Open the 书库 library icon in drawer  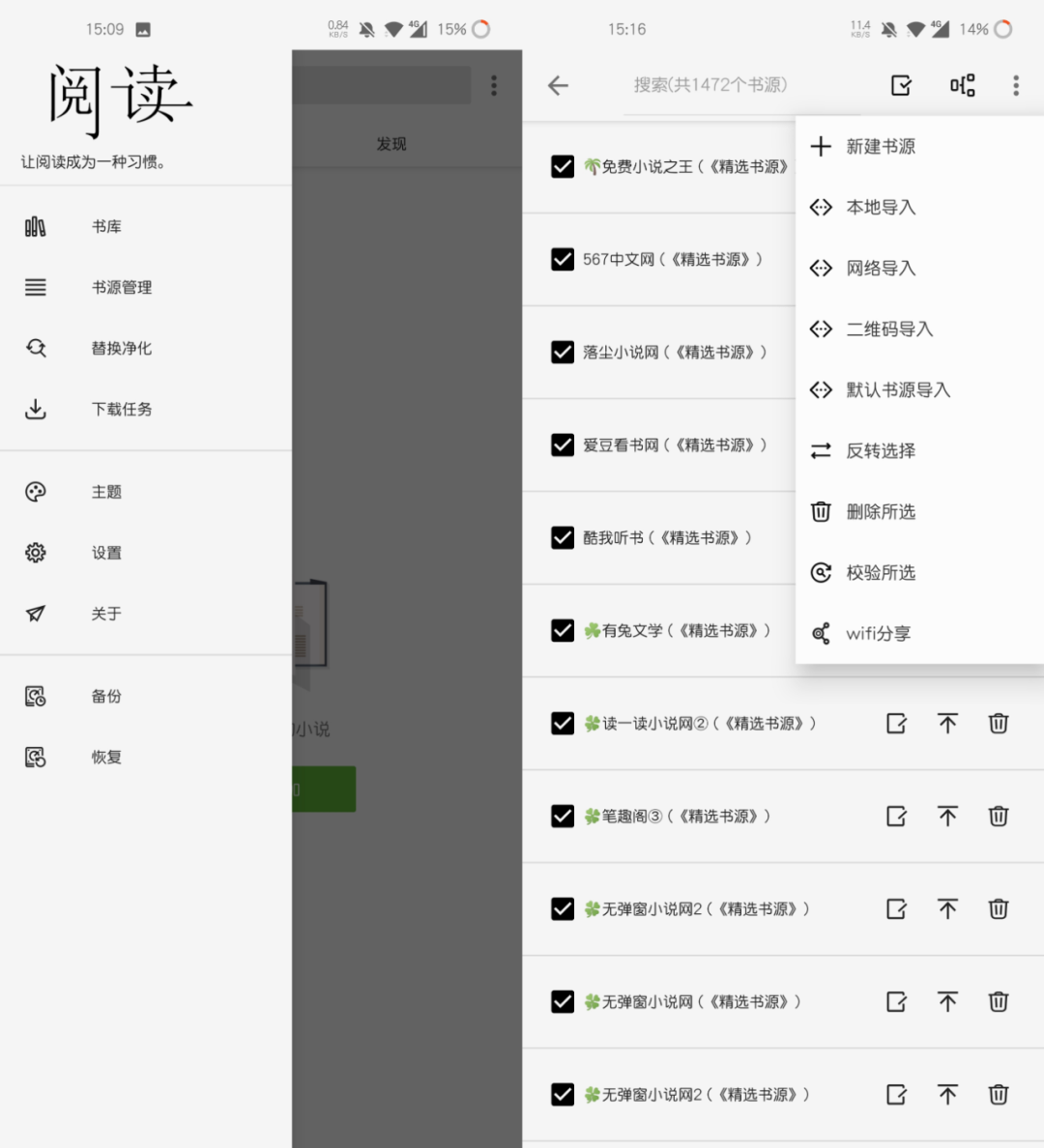[x=35, y=227]
